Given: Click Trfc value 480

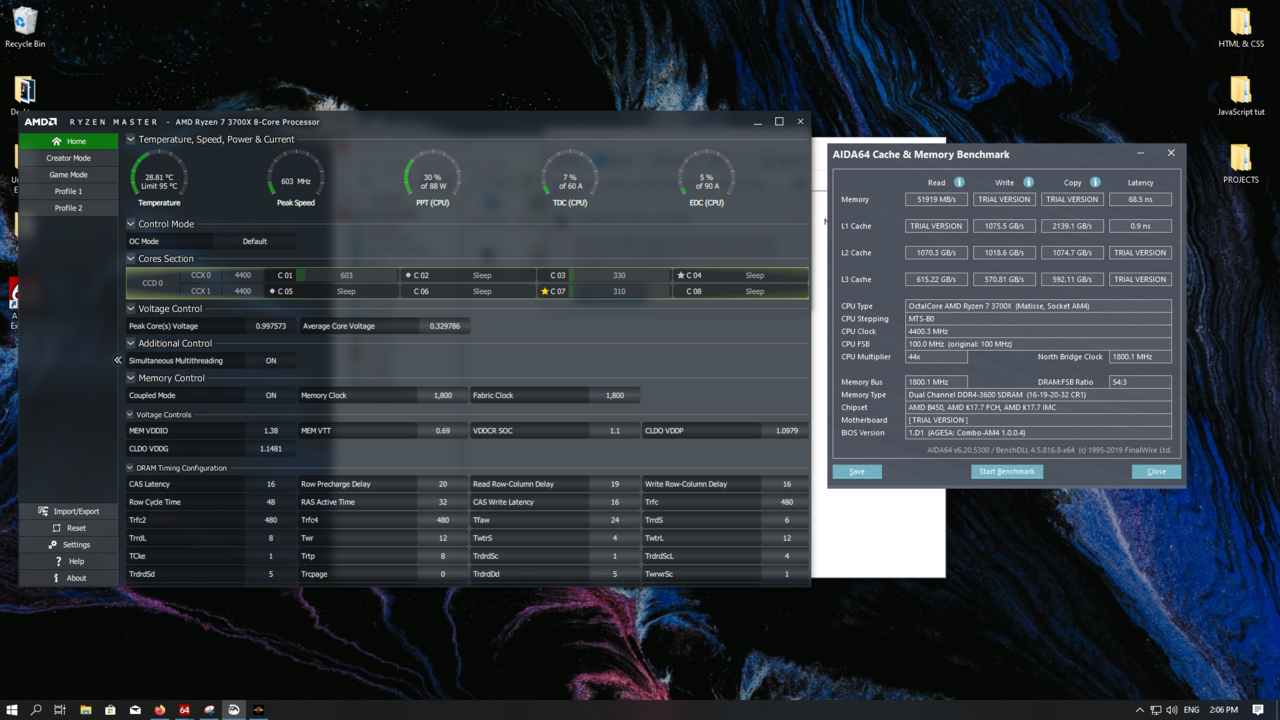Looking at the screenshot, I should [787, 502].
